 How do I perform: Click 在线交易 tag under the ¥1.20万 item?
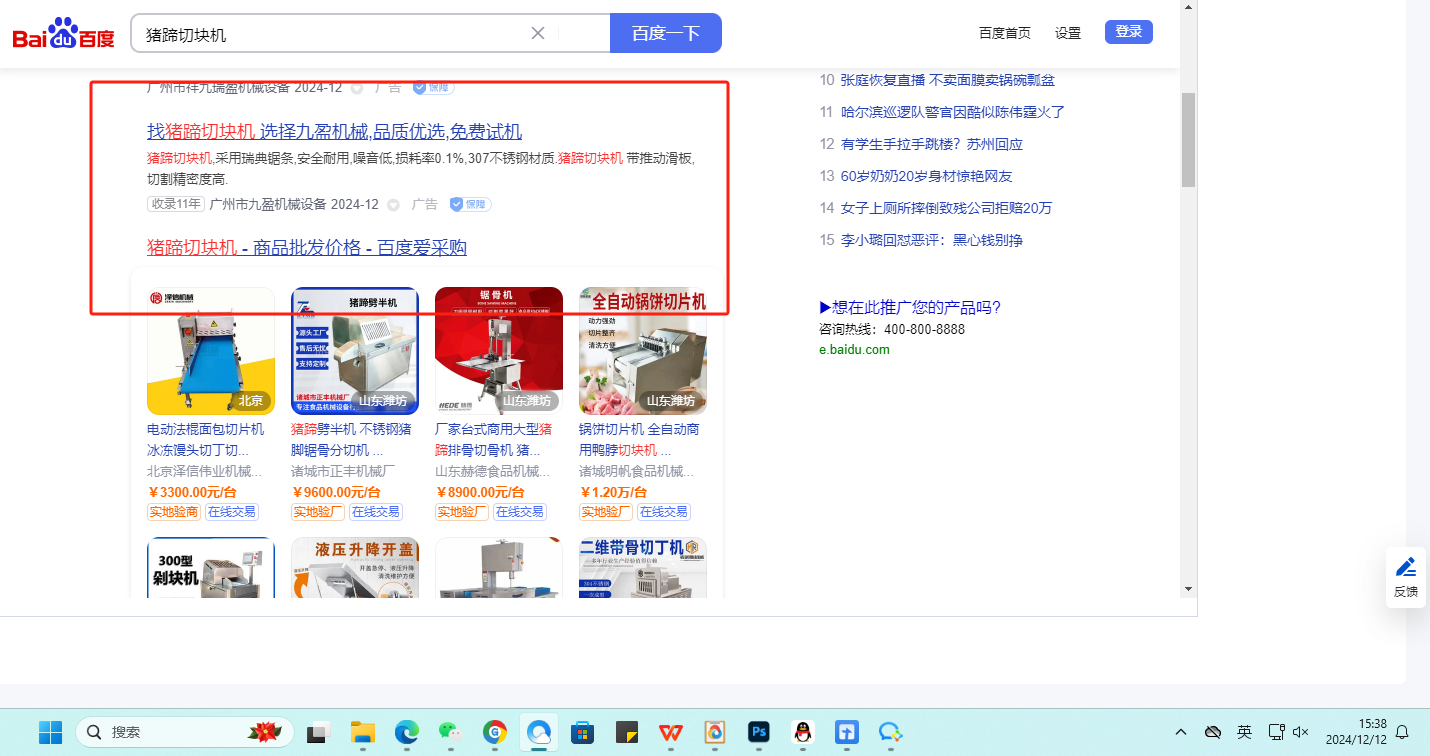coord(664,512)
